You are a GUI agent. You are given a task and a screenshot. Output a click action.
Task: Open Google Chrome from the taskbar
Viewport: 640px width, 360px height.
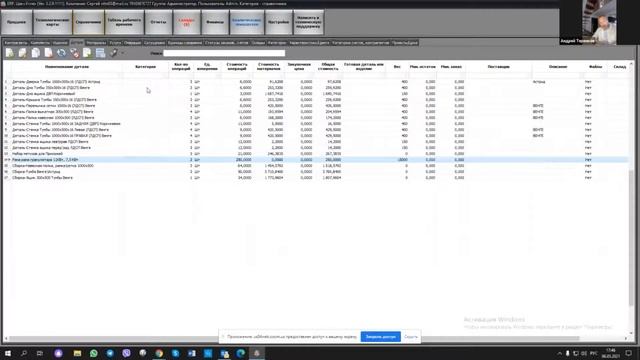[159, 353]
